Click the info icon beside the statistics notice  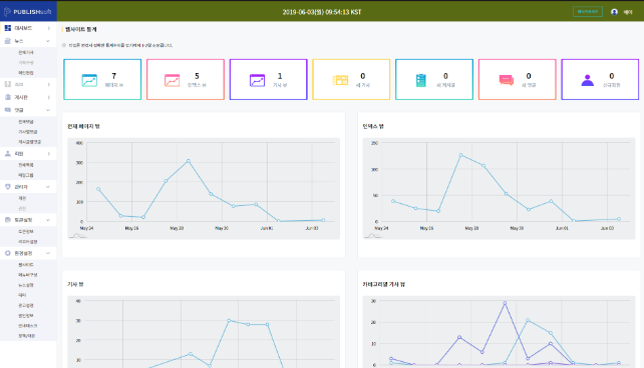[64, 45]
